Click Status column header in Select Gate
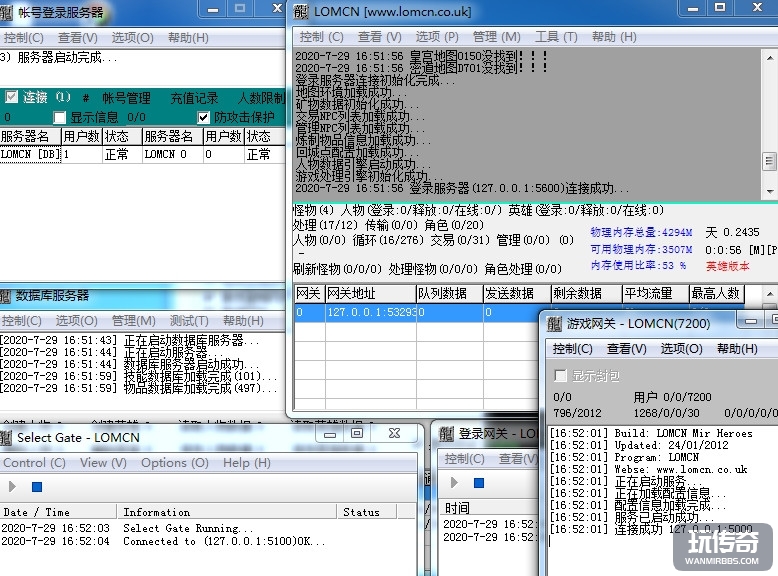The image size is (778, 576). click(x=367, y=512)
